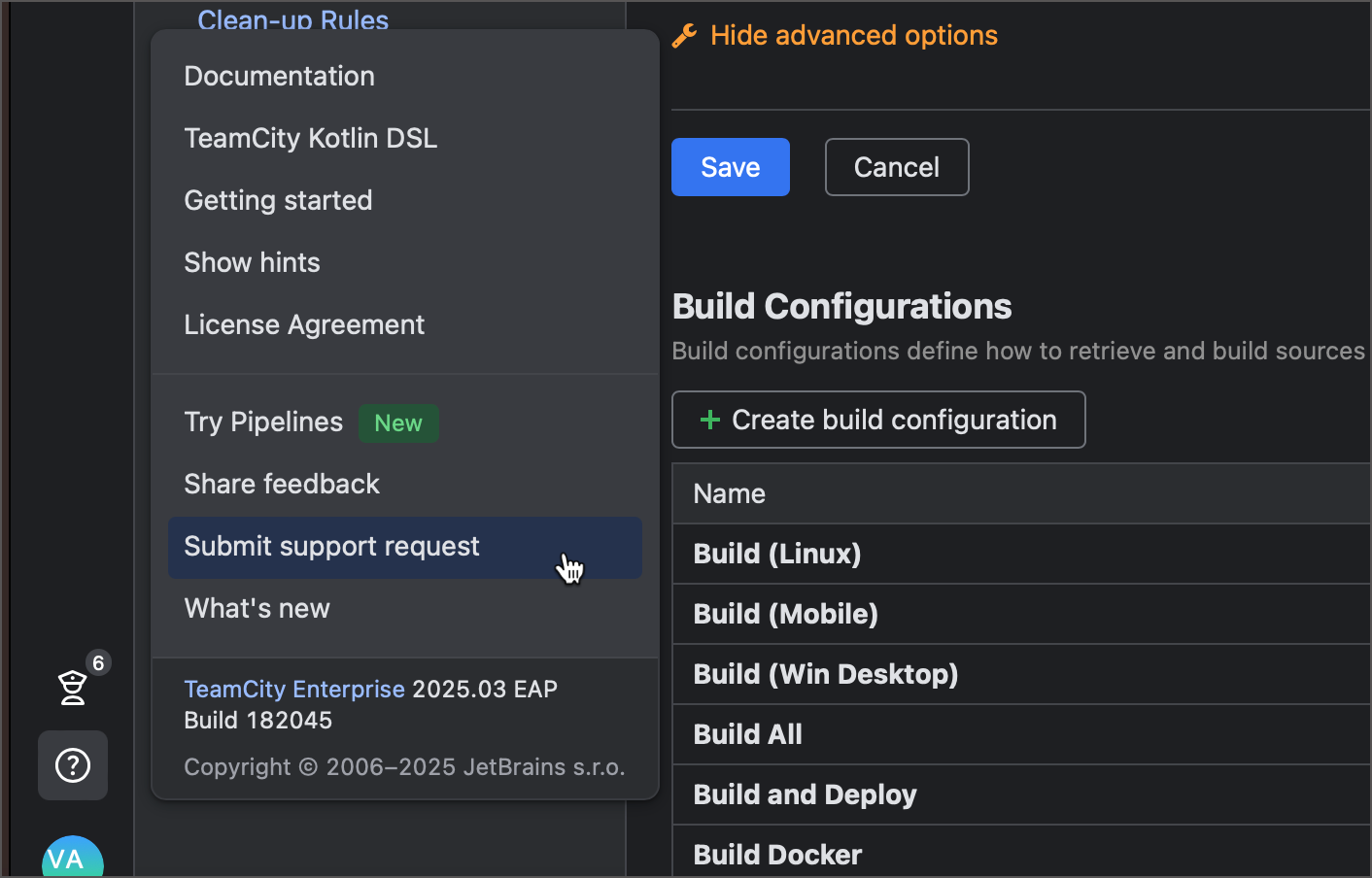Click the green New badge beside Try Pipelines
This screenshot has height=878, width=1372.
pyautogui.click(x=398, y=422)
